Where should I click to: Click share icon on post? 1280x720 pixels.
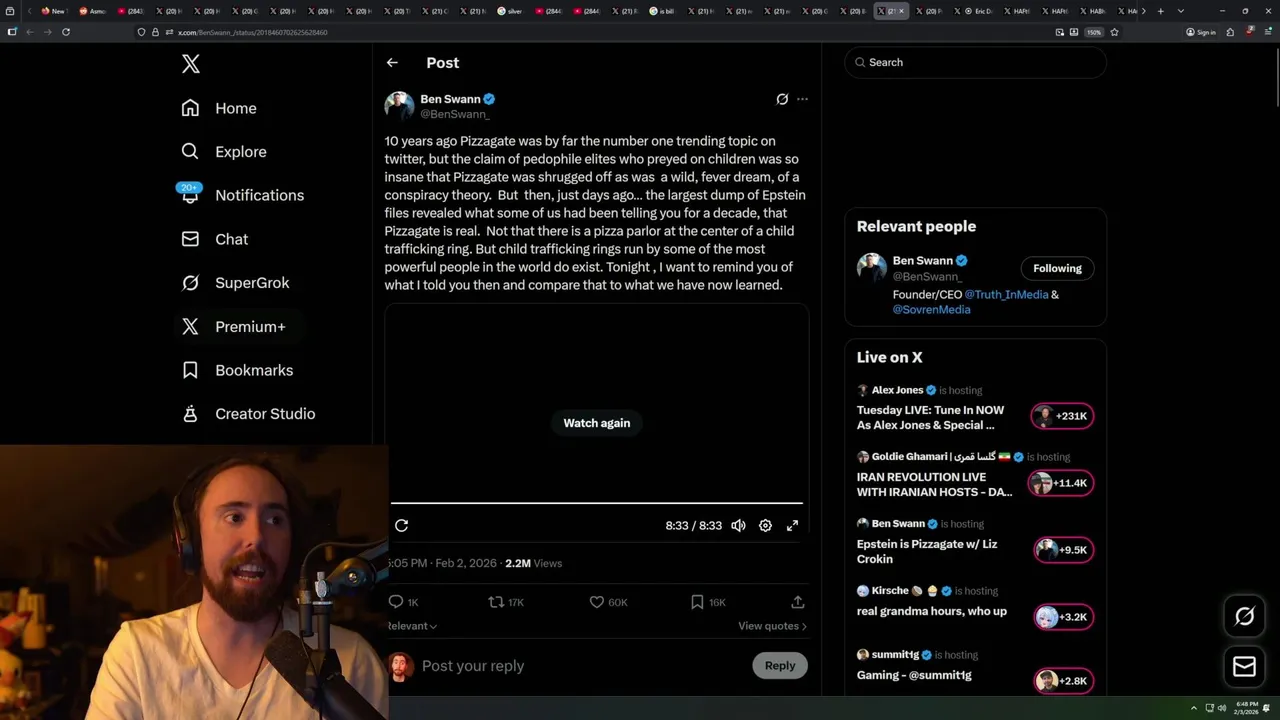click(797, 602)
